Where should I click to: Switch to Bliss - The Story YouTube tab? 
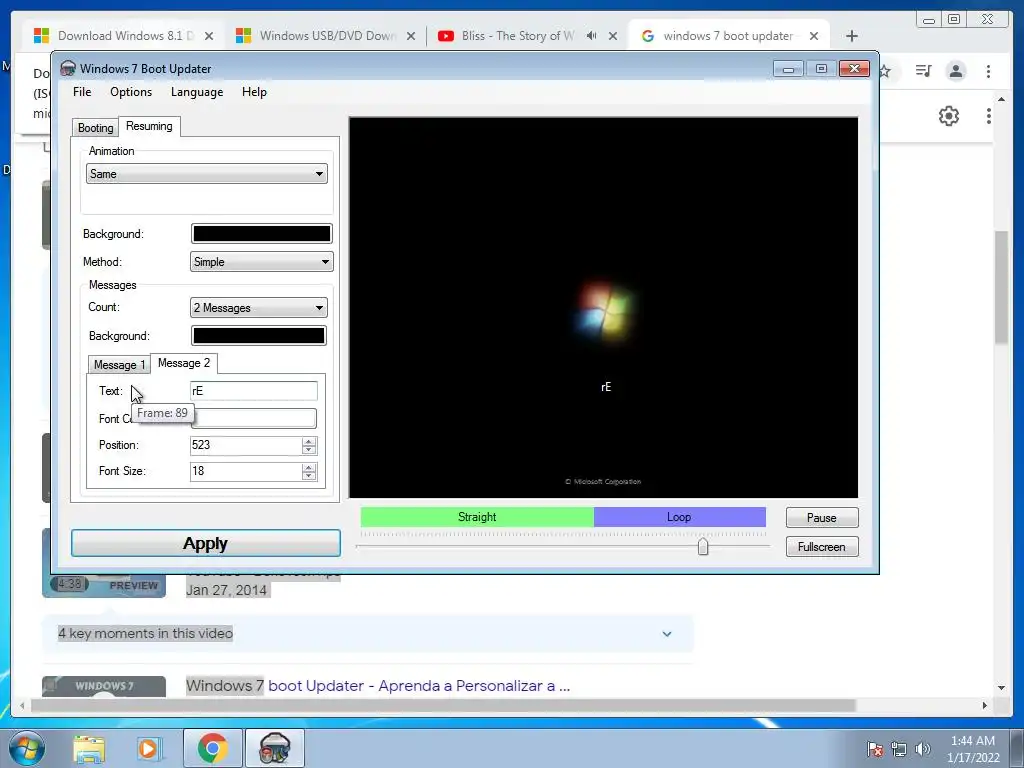(x=516, y=36)
